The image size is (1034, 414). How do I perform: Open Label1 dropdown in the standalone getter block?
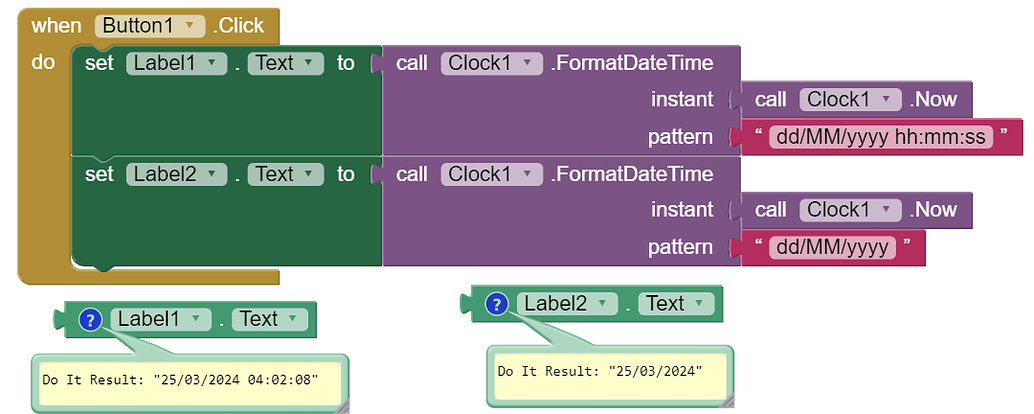[x=195, y=320]
